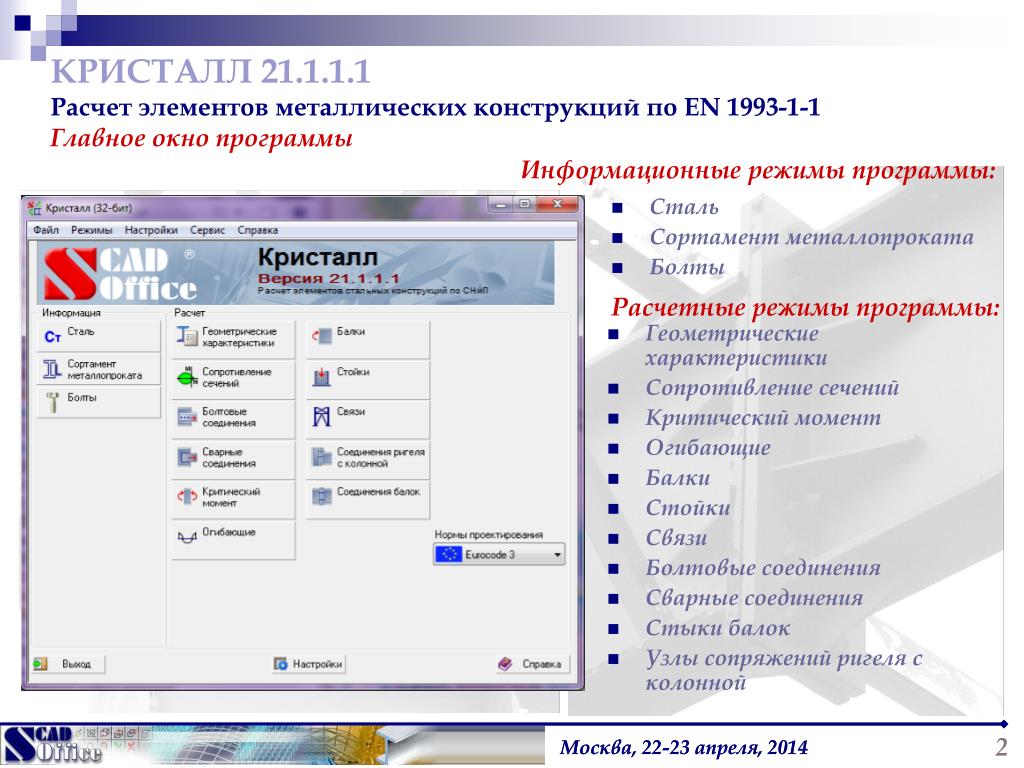Click the Стойки button text
This screenshot has width=1024, height=768.
click(353, 372)
